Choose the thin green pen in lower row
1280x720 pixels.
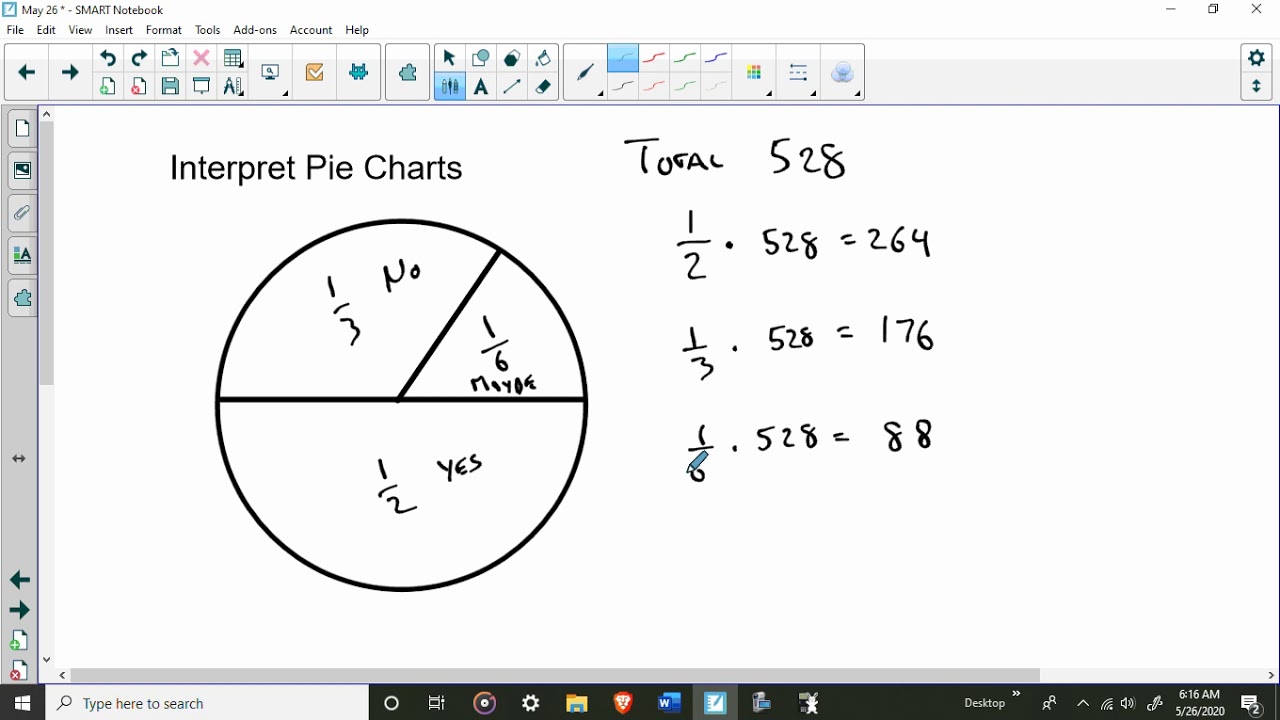(685, 87)
